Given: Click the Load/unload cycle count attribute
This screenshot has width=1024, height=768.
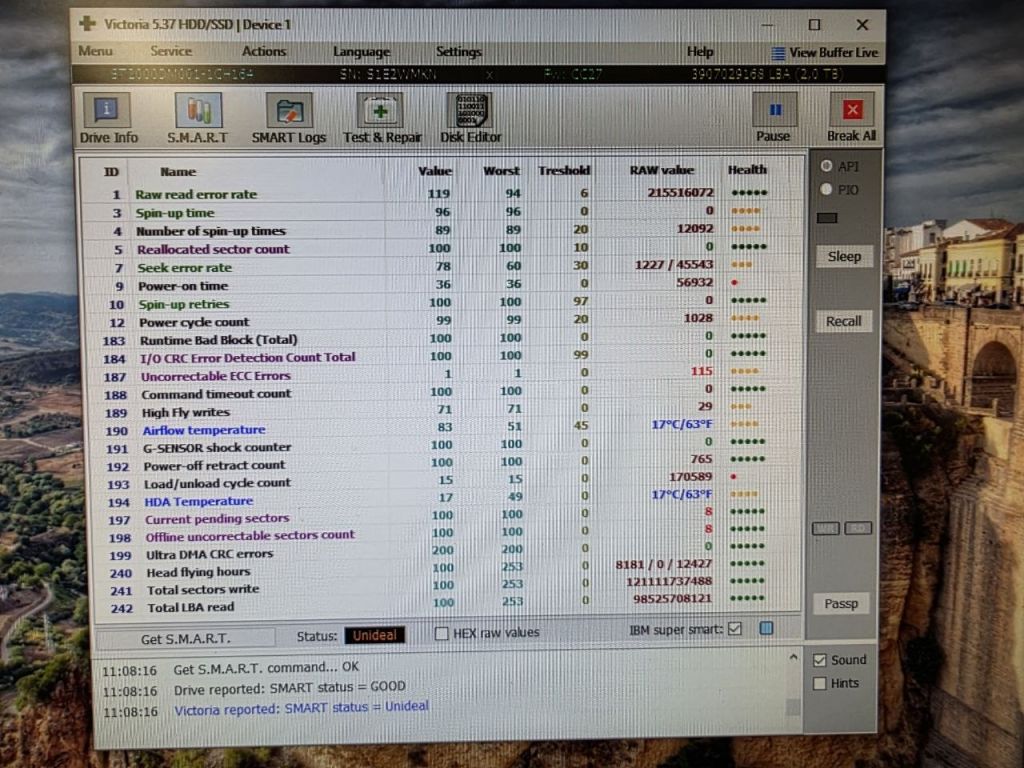Looking at the screenshot, I should tap(217, 483).
